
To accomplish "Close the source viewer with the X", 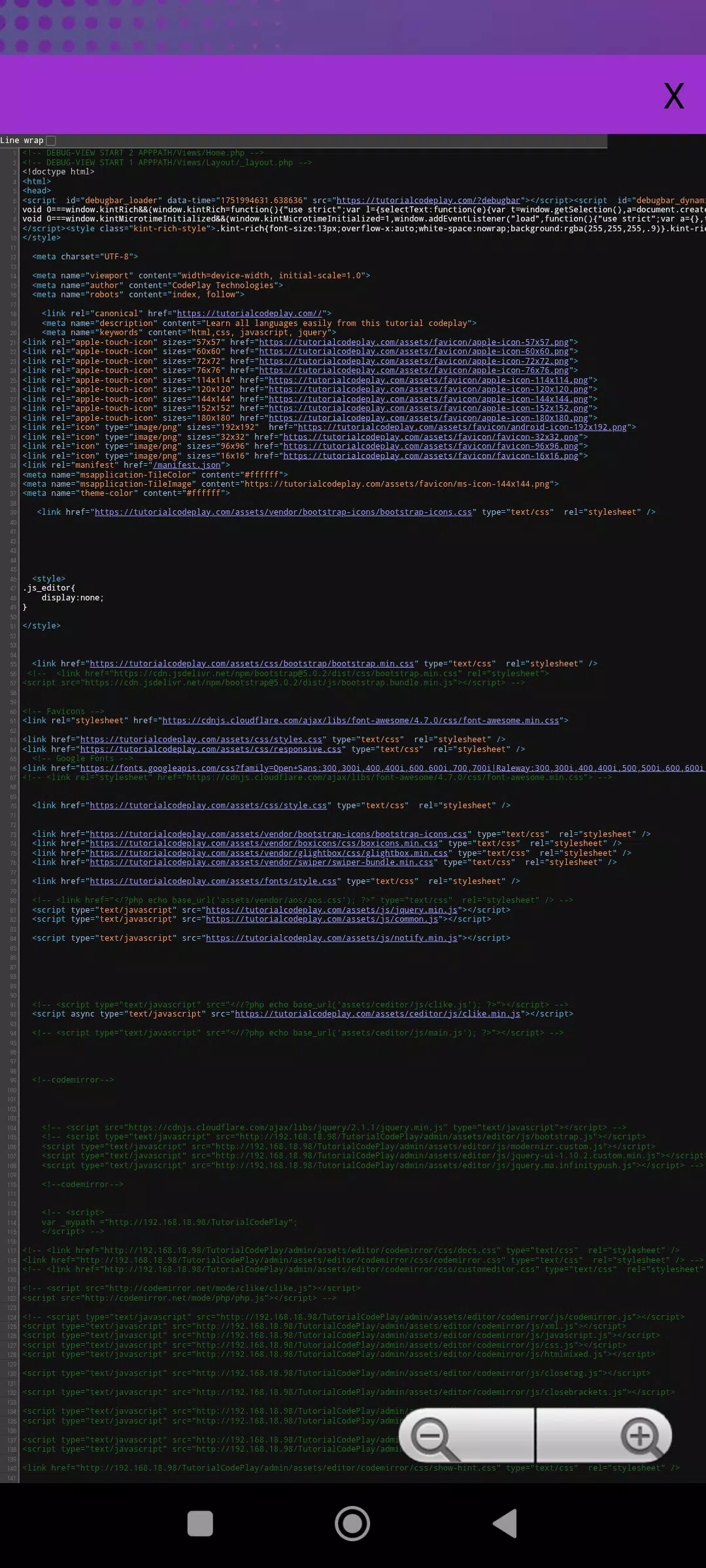I will (x=674, y=96).
